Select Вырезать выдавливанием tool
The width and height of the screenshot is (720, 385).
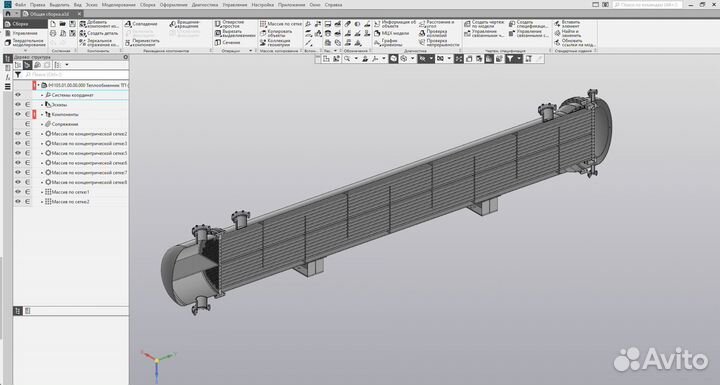click(235, 34)
